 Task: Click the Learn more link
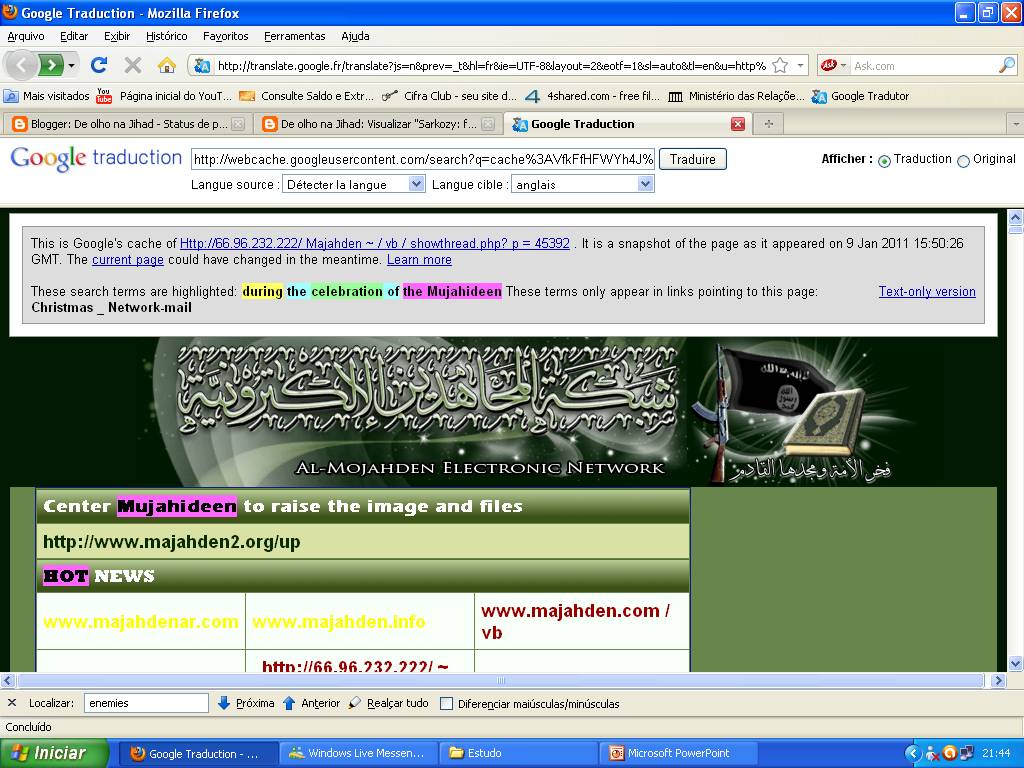(x=419, y=260)
